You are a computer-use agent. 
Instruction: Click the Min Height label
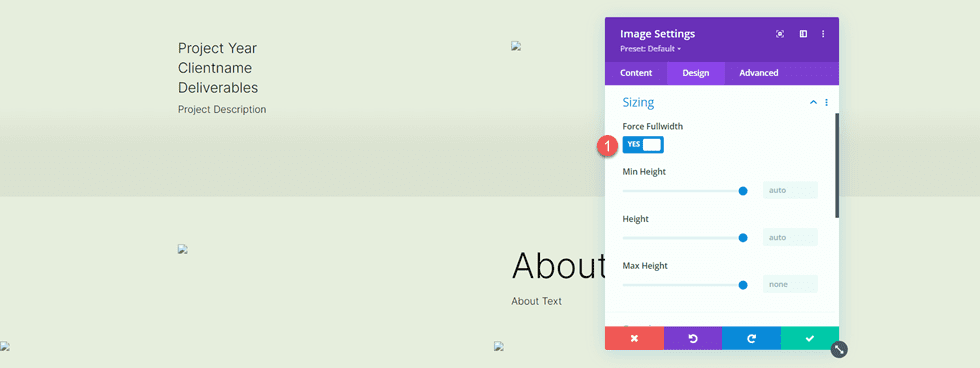click(644, 172)
